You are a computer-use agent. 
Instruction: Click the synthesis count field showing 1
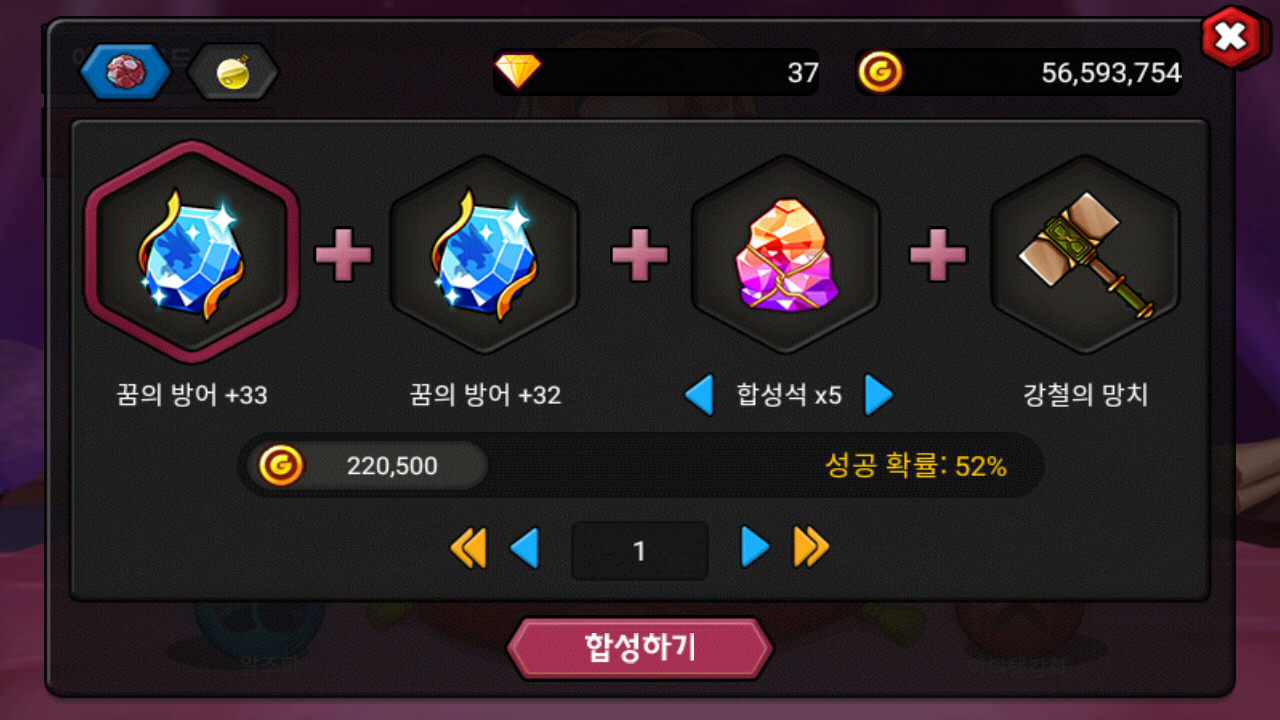[640, 551]
